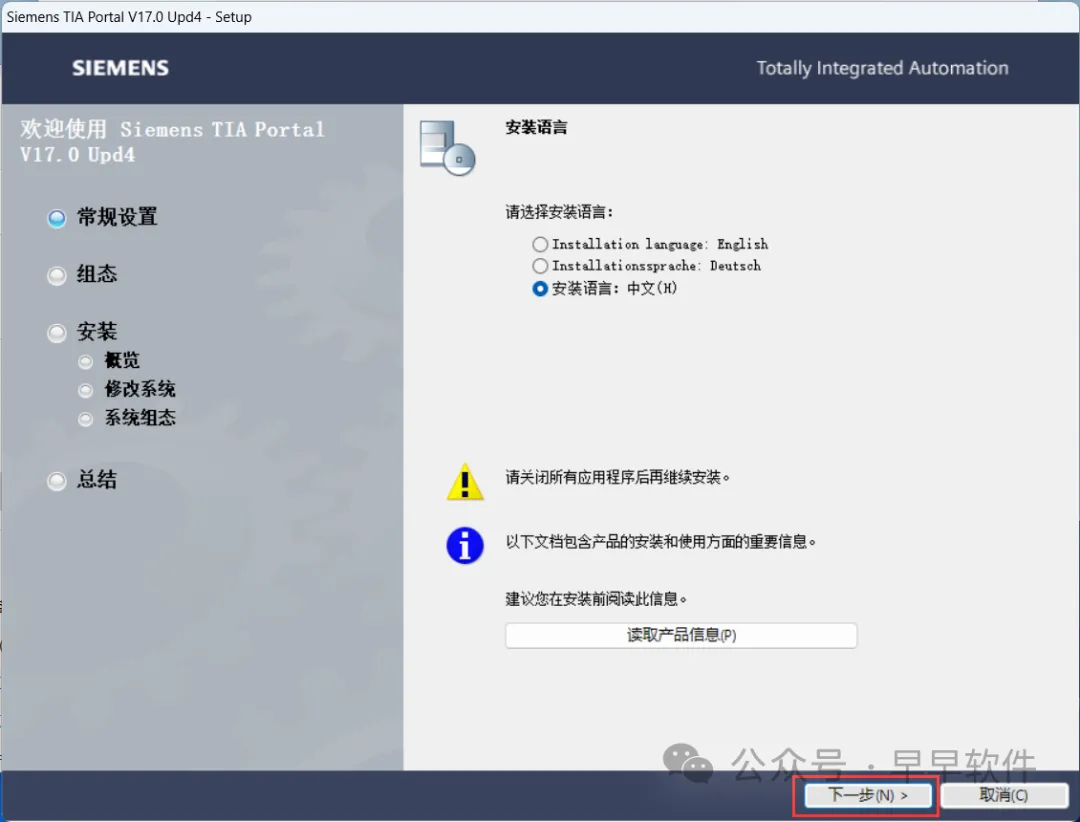
Task: Click the Totally Integrated Automation header text
Action: coord(882,68)
